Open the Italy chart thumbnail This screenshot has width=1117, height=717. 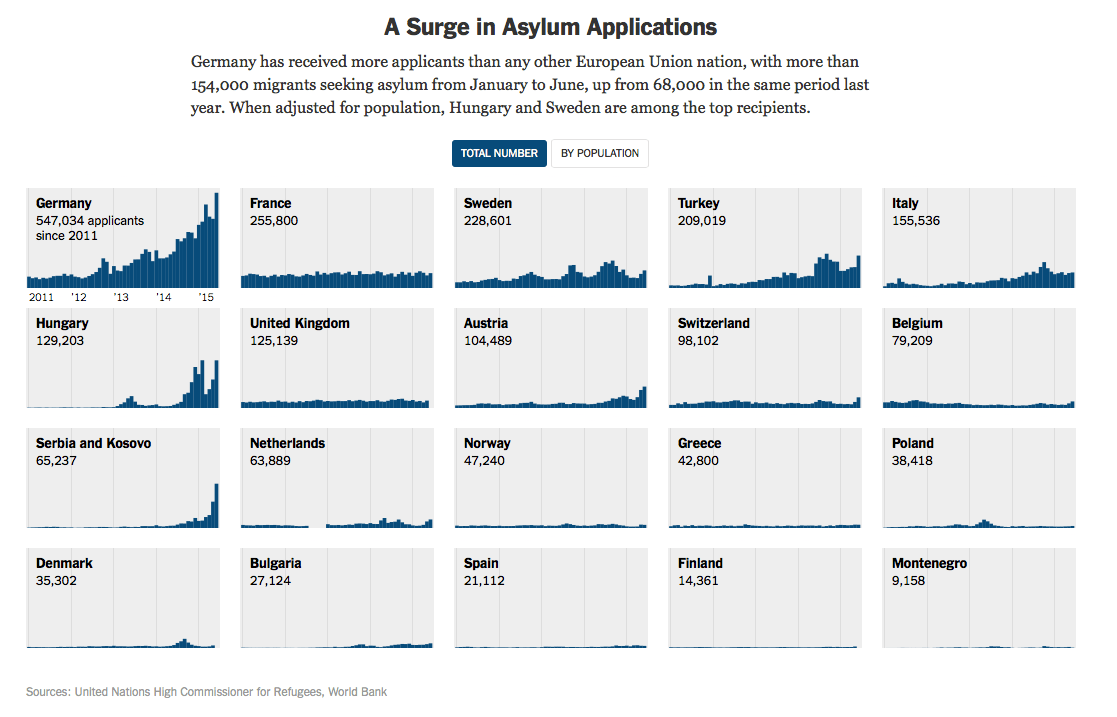click(x=979, y=238)
